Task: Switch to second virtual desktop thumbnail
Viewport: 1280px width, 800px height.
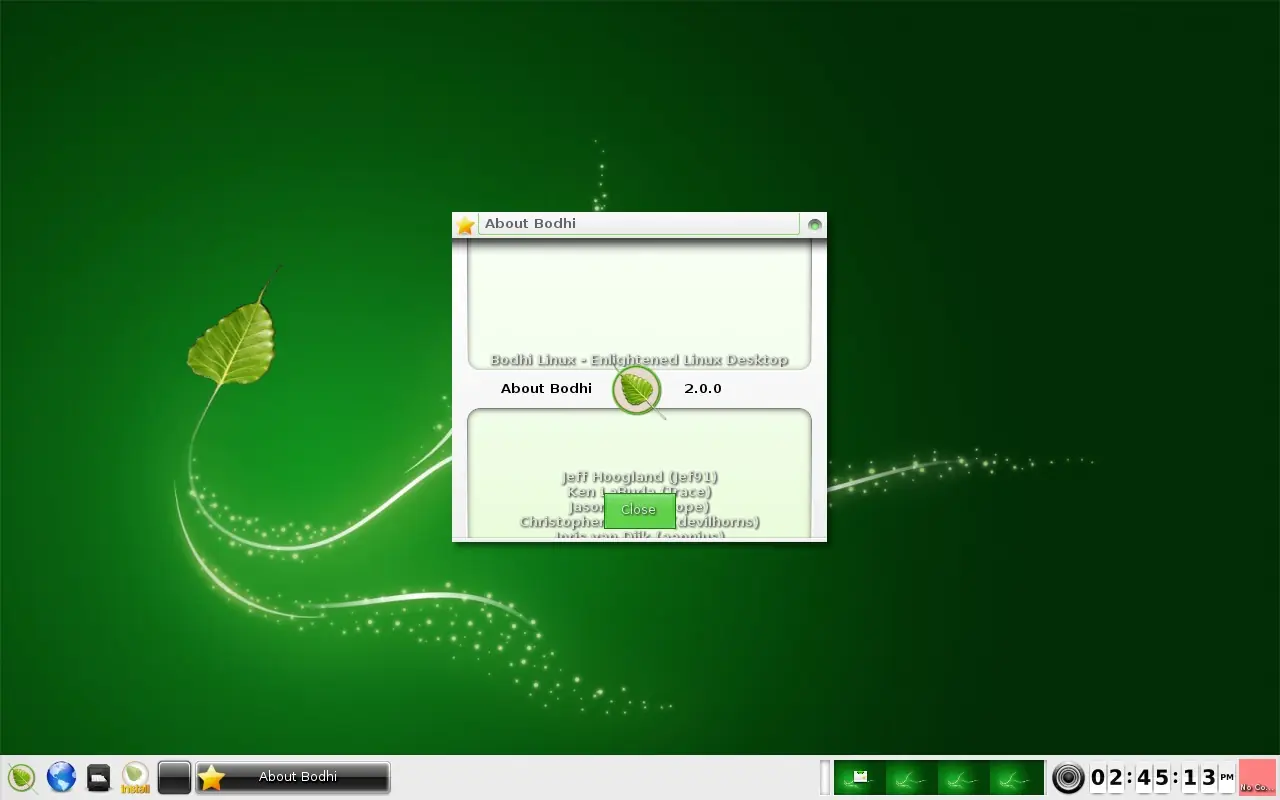Action: click(x=912, y=777)
